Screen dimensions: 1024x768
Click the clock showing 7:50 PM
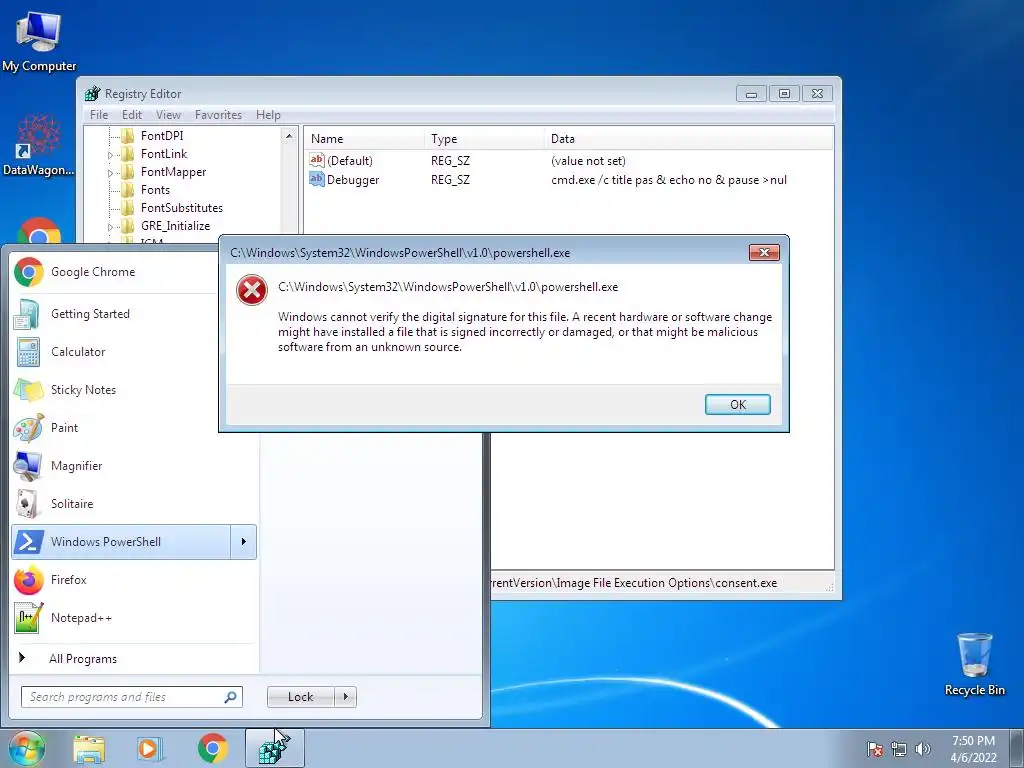(973, 749)
